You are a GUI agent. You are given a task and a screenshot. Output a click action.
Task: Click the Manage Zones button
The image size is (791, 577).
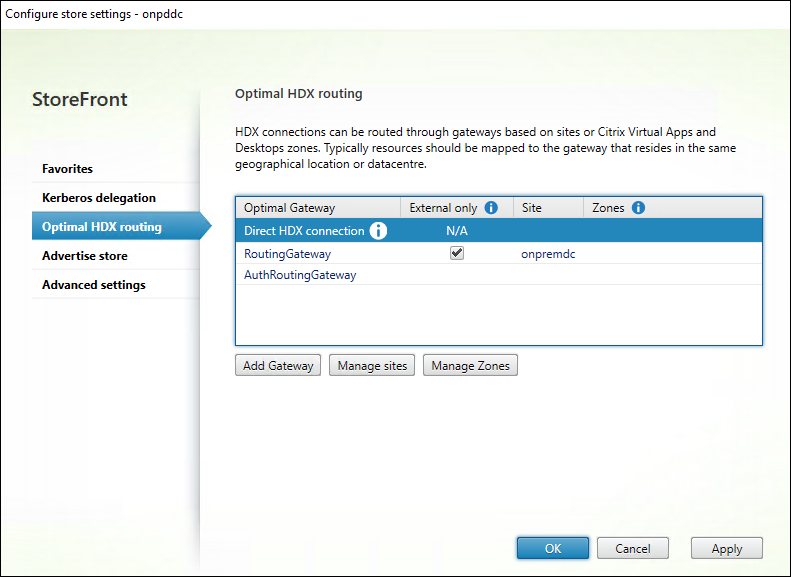(x=470, y=366)
